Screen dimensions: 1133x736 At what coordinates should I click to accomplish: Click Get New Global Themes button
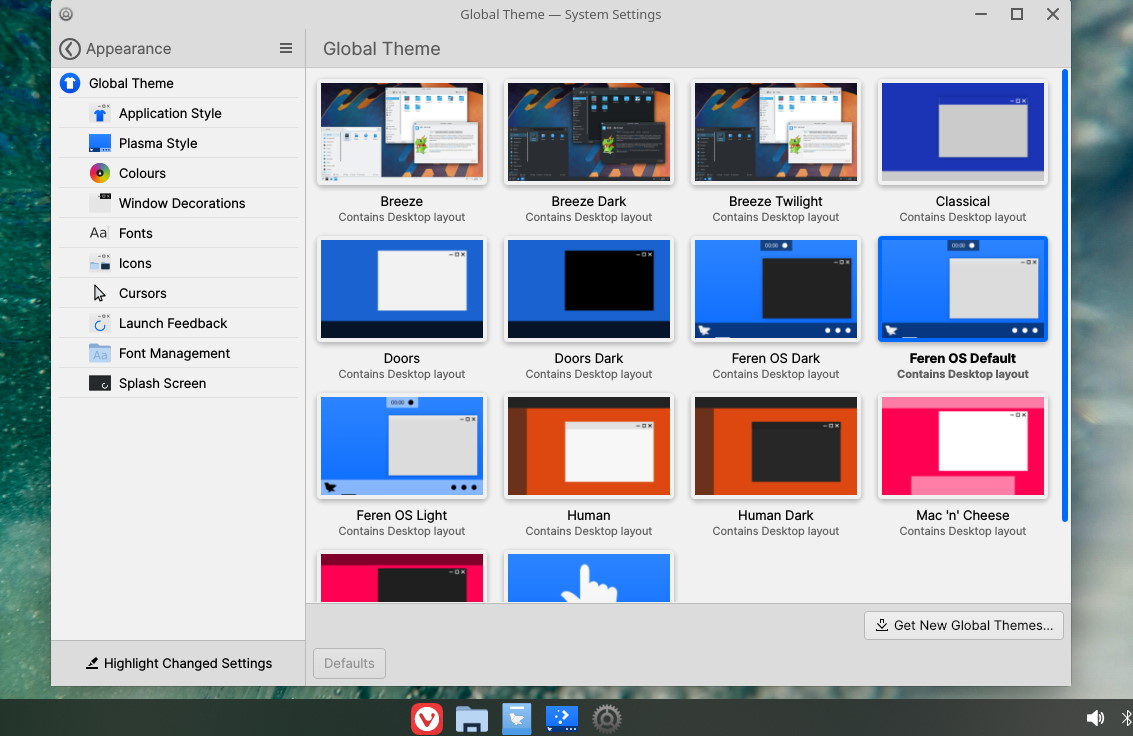964,625
